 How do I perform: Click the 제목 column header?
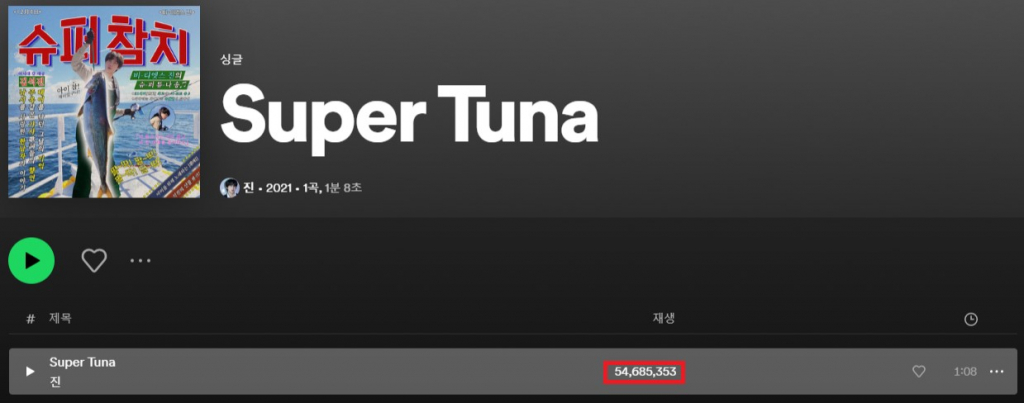coord(60,319)
